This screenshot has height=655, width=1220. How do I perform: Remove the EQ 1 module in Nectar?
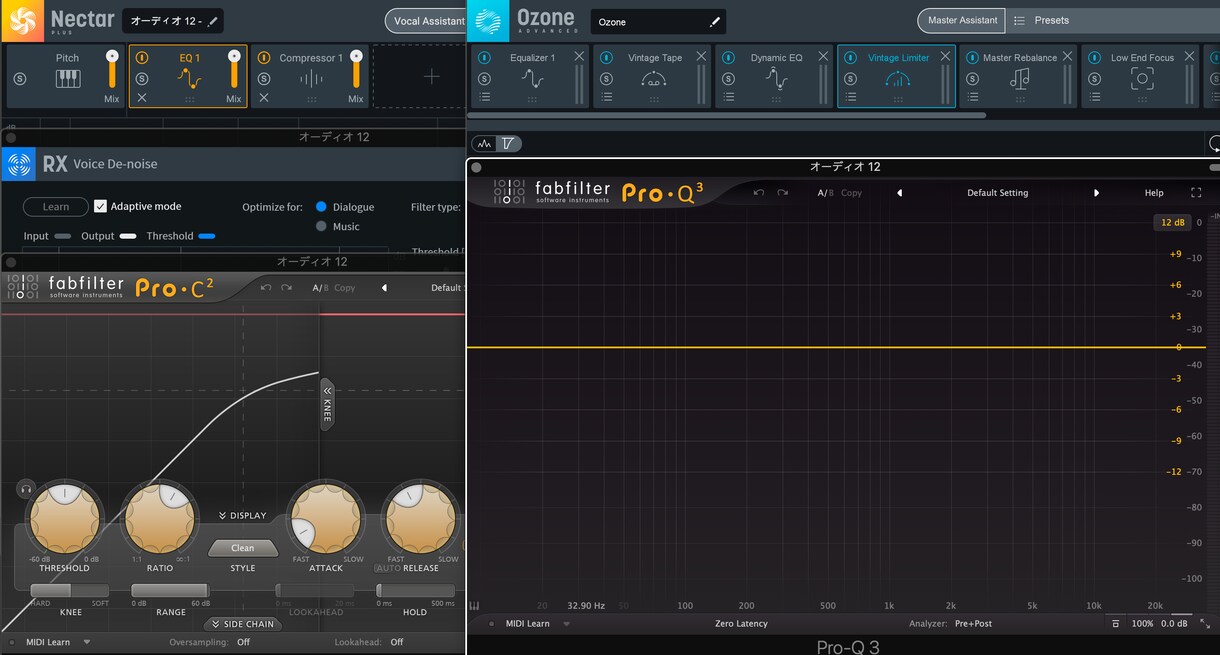(x=142, y=97)
